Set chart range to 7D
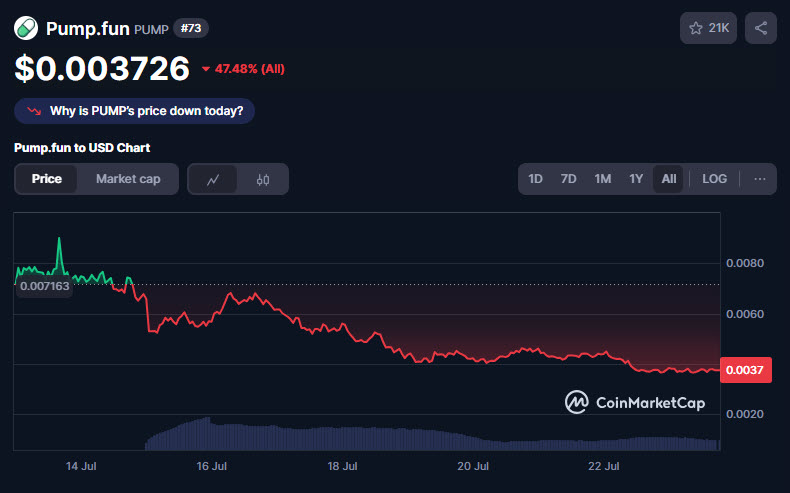This screenshot has width=790, height=493. [x=568, y=179]
